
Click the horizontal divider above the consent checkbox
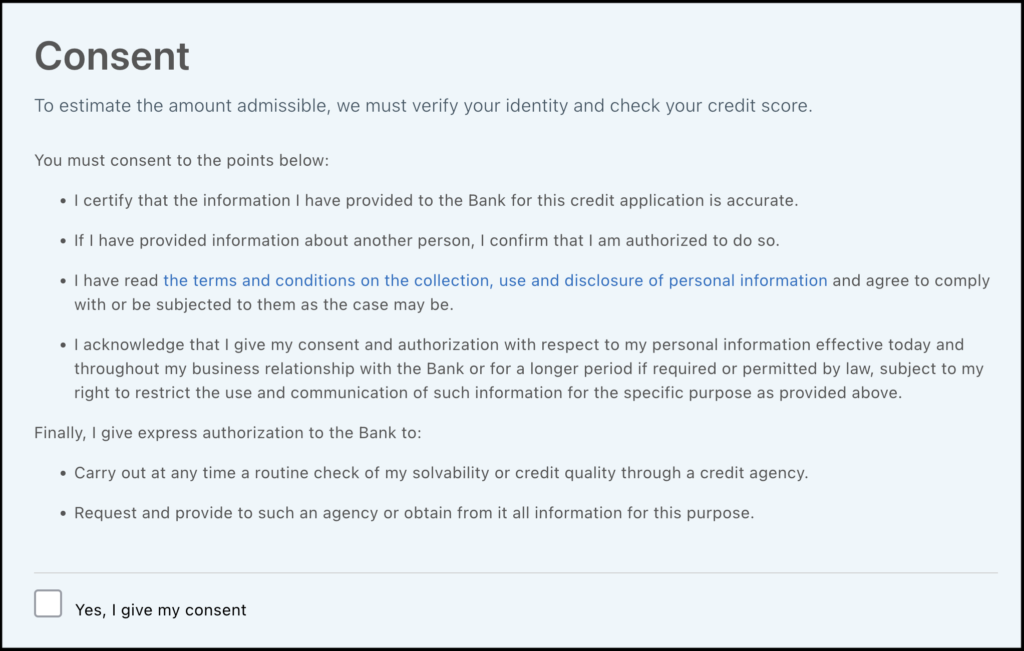[x=515, y=573]
